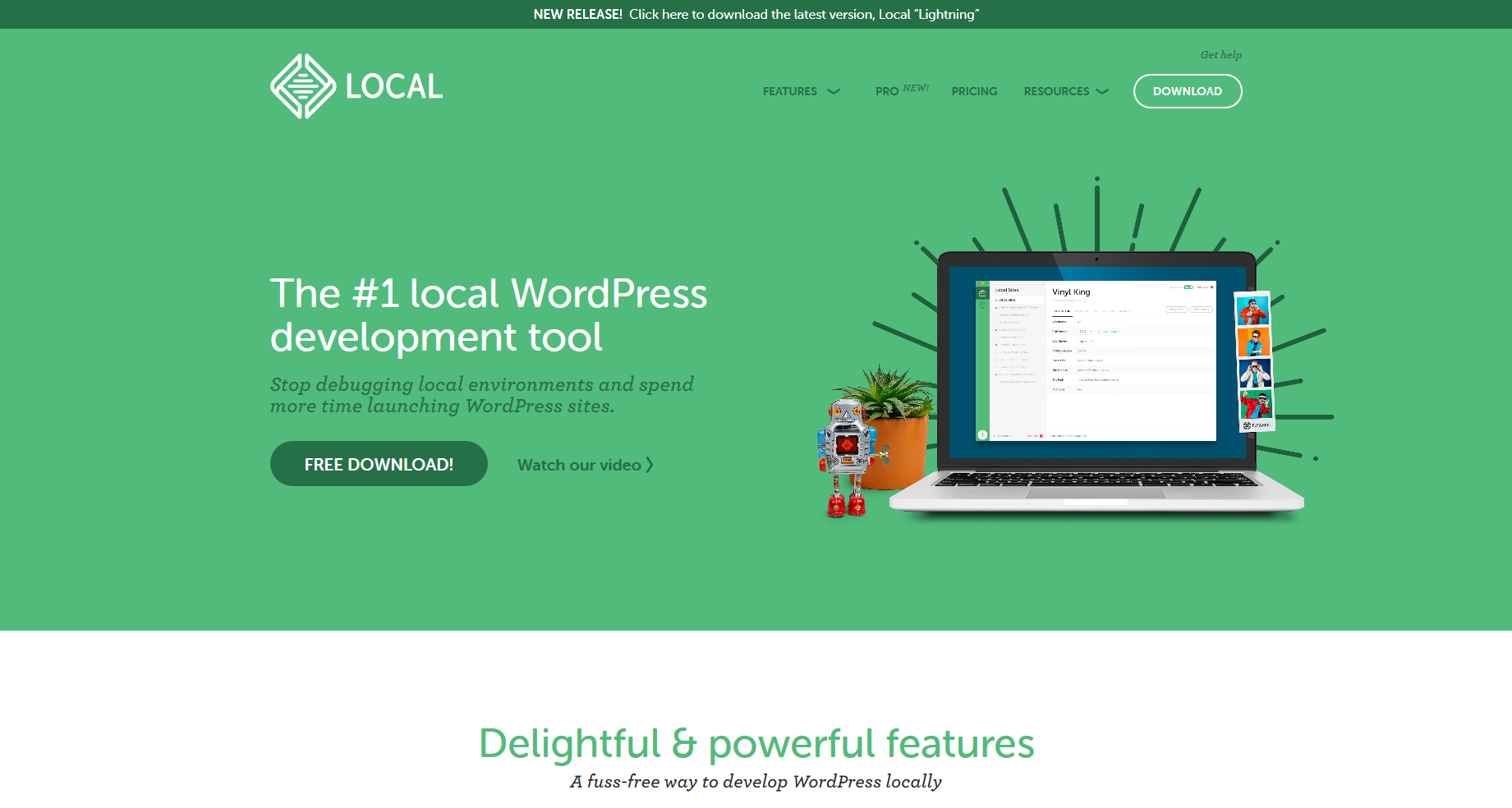
Task: Click the Local diamond logo icon
Action: 302,86
